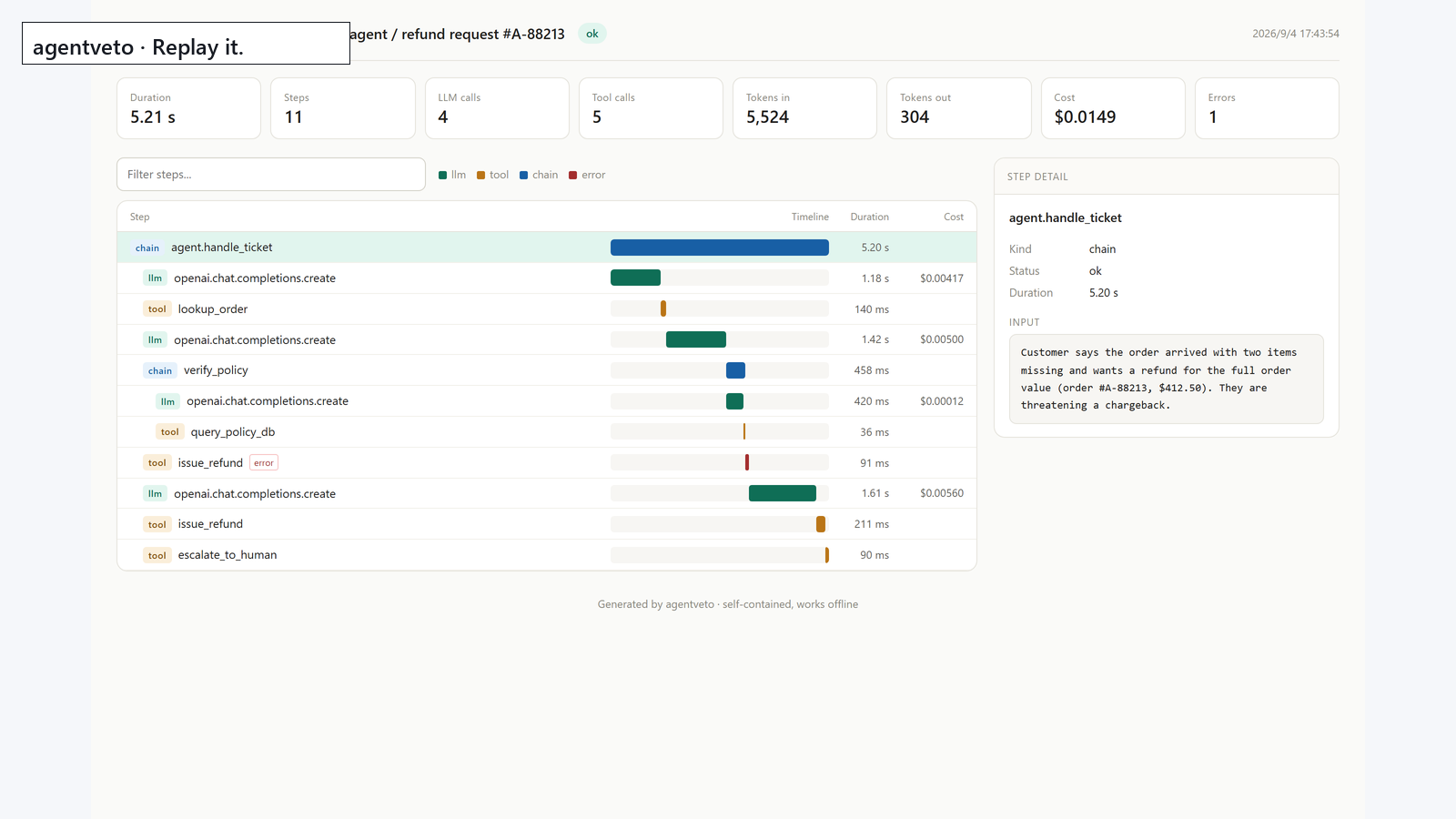Viewport: 1456px width, 819px height.
Task: Click the Cost column header in the table
Action: [954, 217]
